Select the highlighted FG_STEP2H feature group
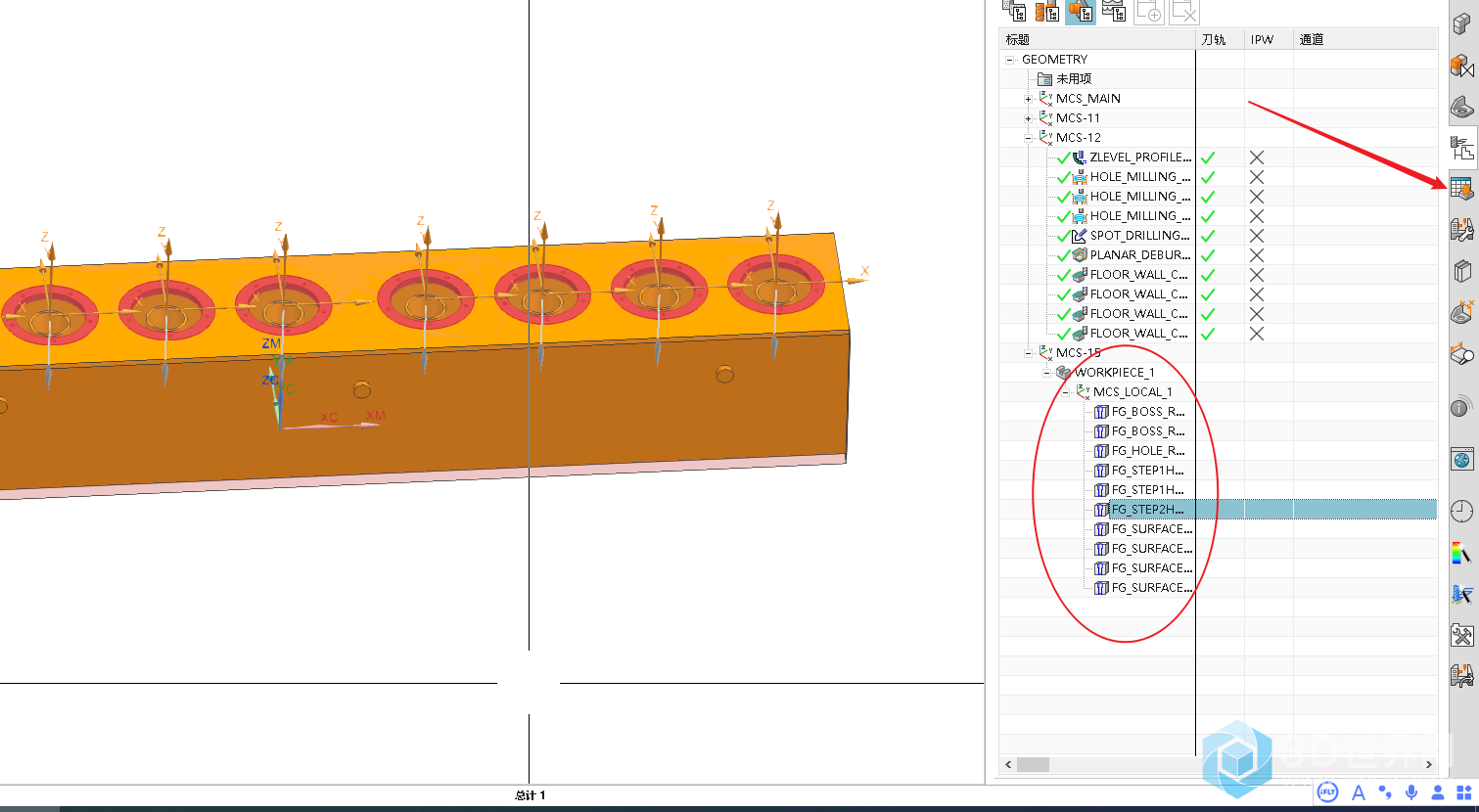1479x812 pixels. (1148, 510)
